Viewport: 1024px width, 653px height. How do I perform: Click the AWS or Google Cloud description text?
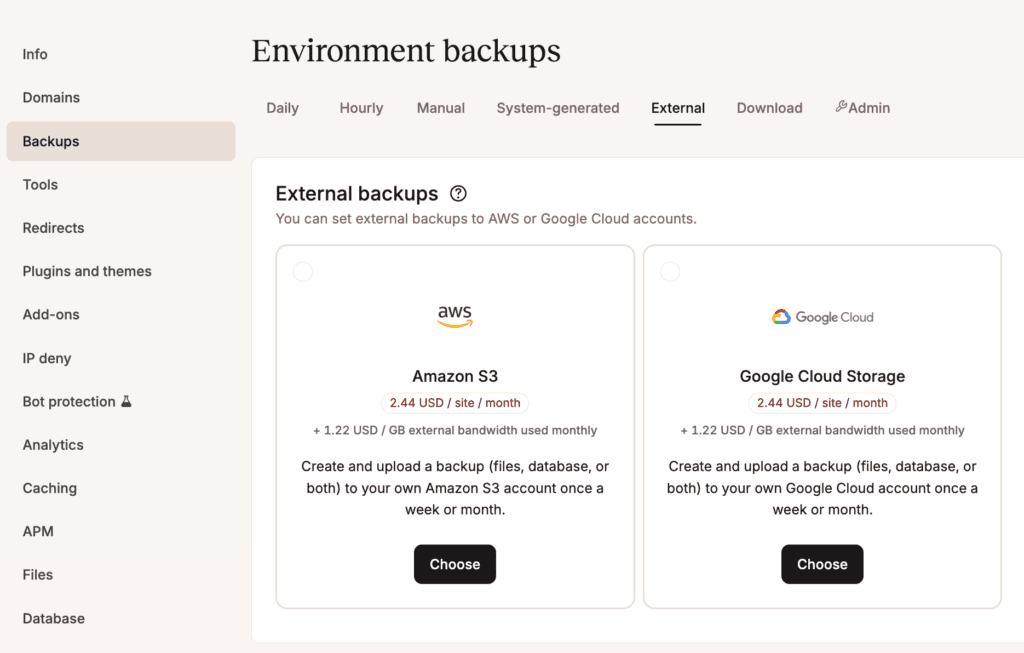coord(486,219)
